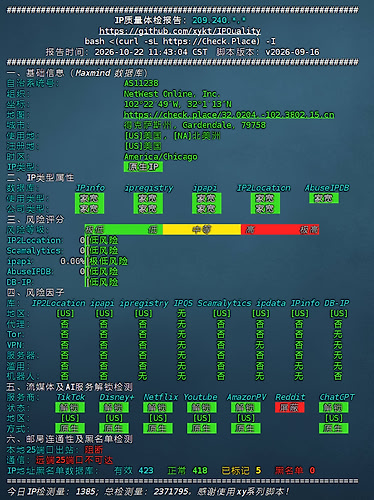The image size is (374, 500).
Task: Click the Disney+ service header
Action: click(117, 397)
